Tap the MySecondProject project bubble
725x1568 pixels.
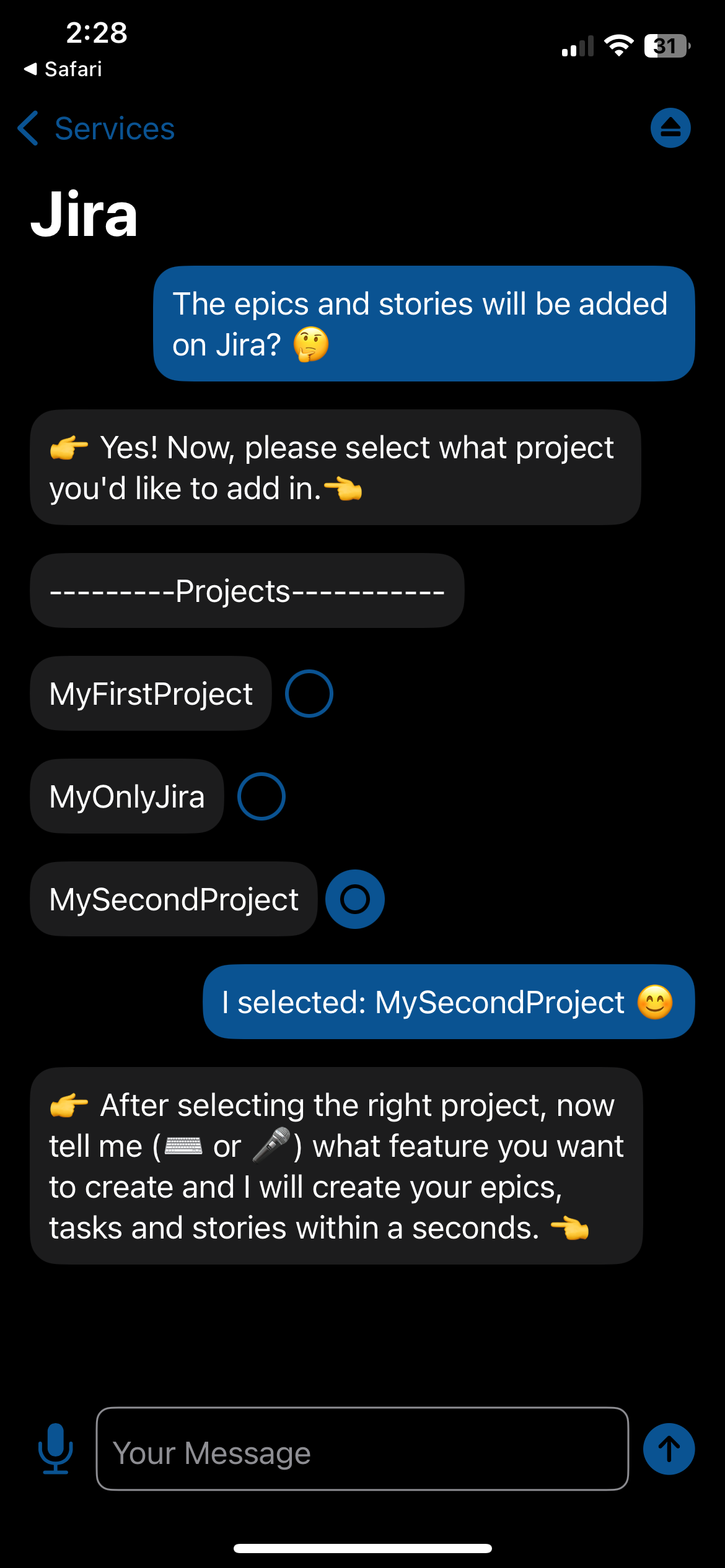tap(174, 899)
